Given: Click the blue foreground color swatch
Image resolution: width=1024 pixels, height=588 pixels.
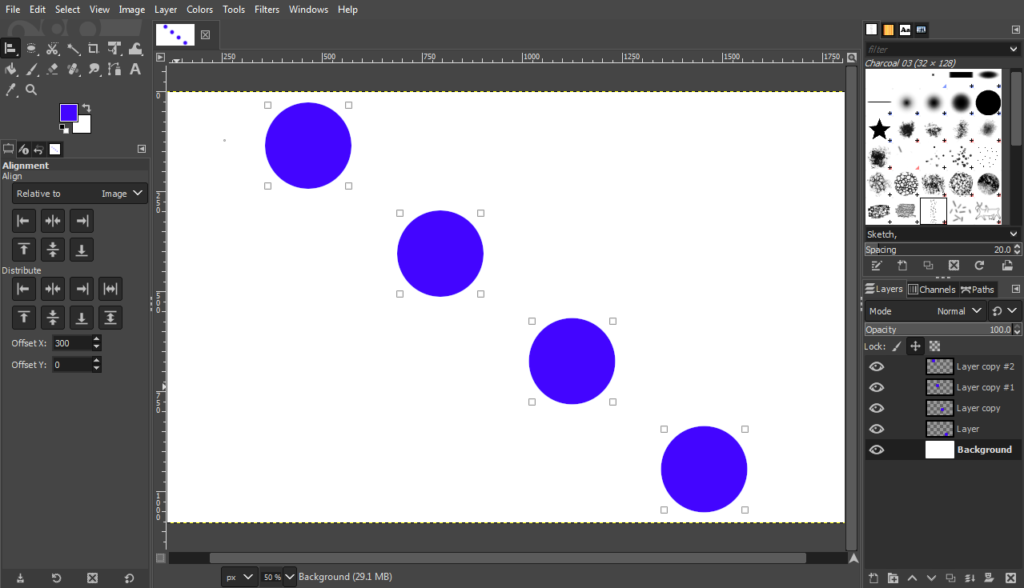Looking at the screenshot, I should pyautogui.click(x=69, y=112).
